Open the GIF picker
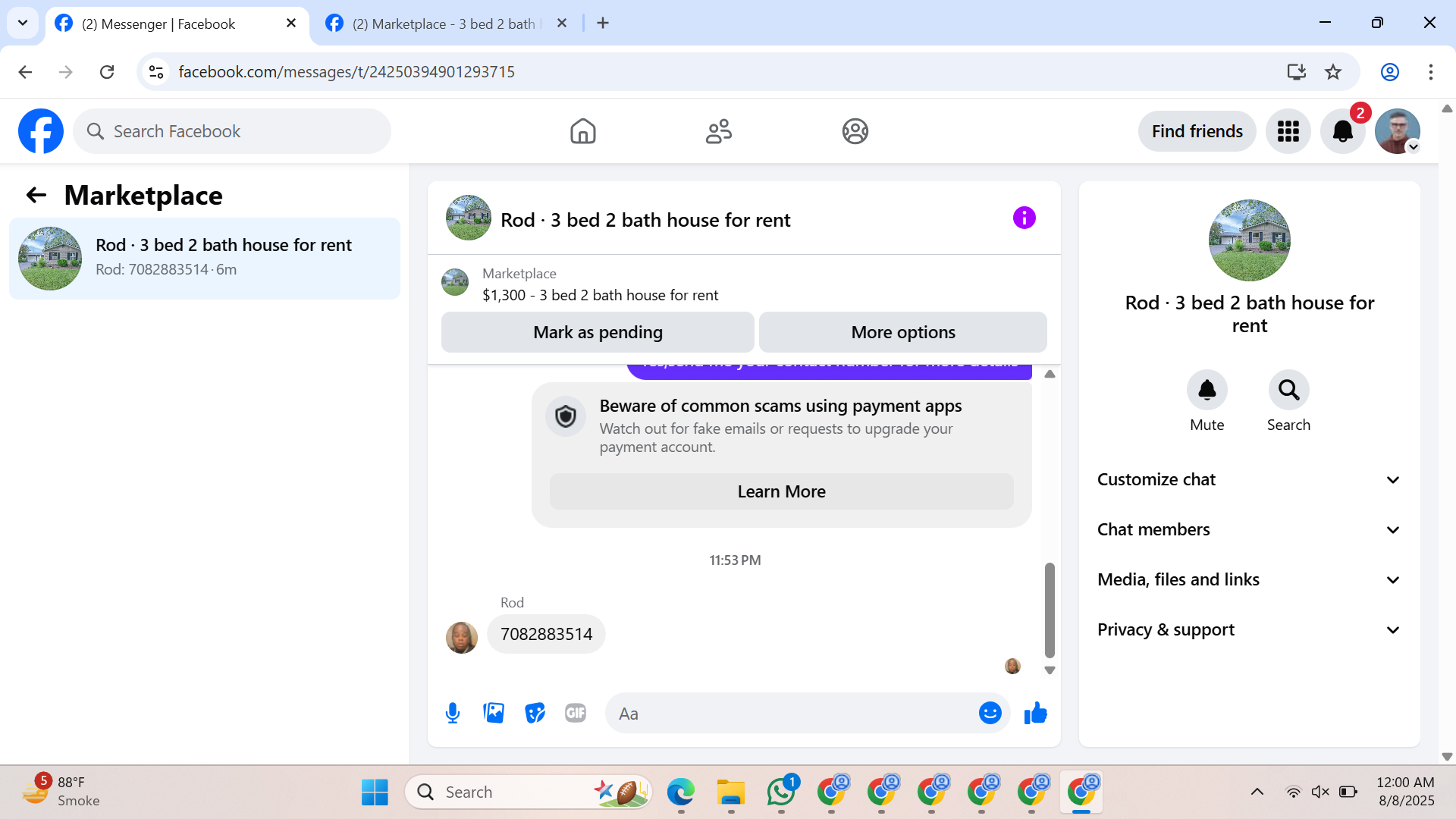1456x819 pixels. (x=576, y=713)
